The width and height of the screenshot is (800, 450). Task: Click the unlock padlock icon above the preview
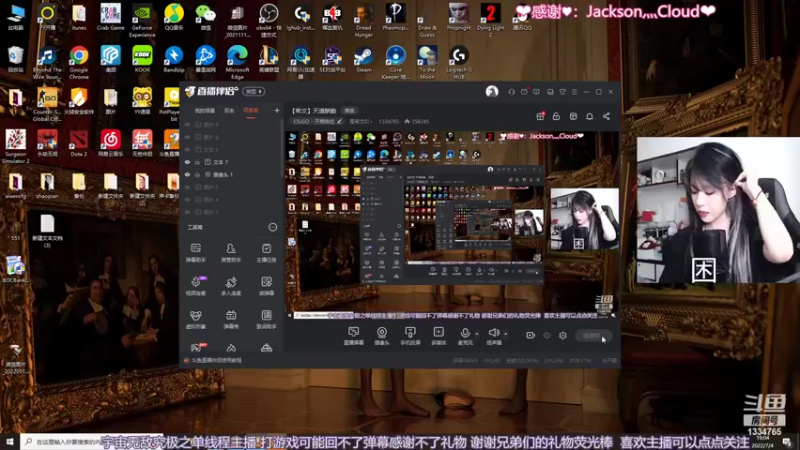[556, 116]
